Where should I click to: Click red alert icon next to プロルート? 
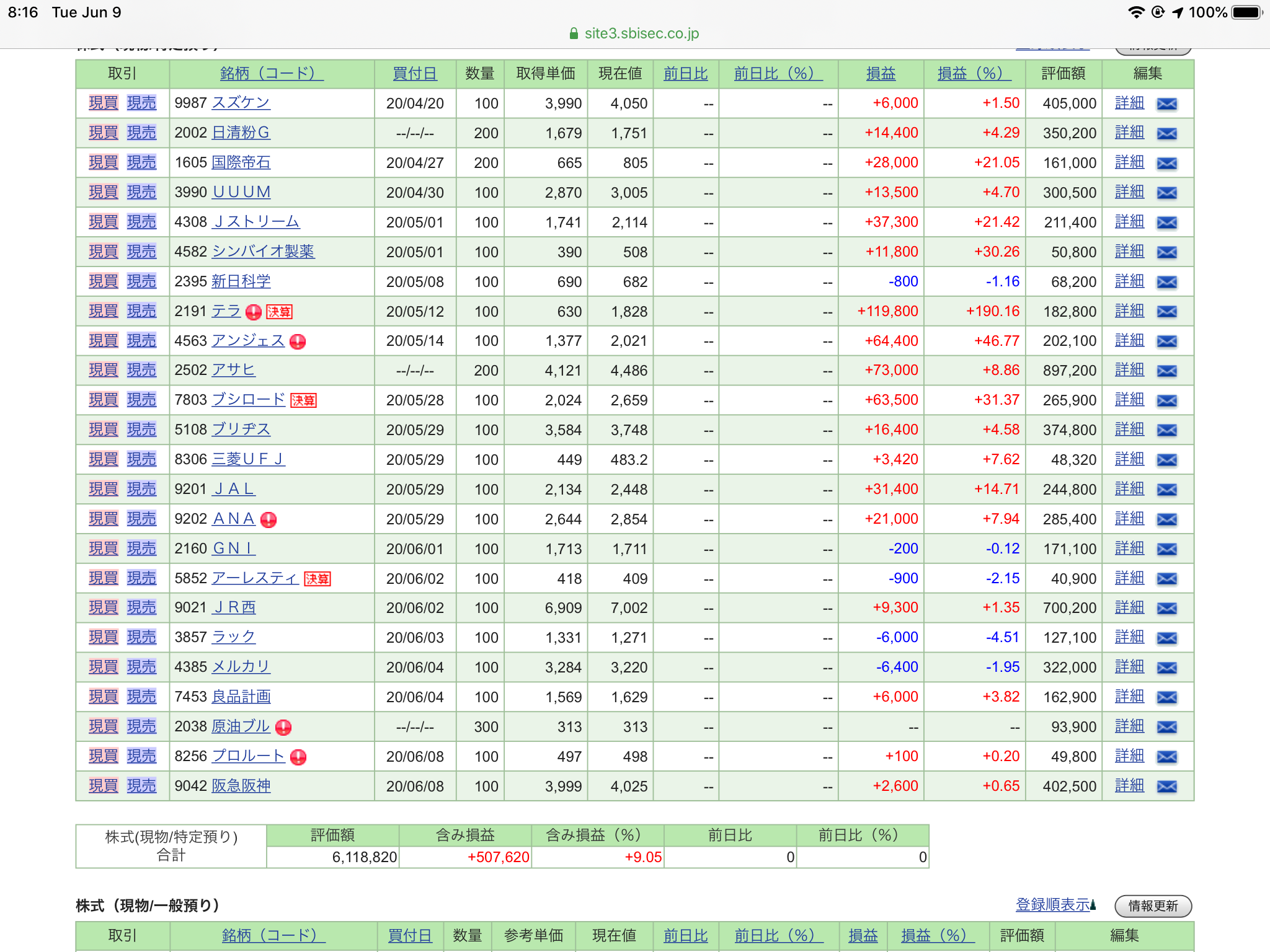[x=298, y=757]
